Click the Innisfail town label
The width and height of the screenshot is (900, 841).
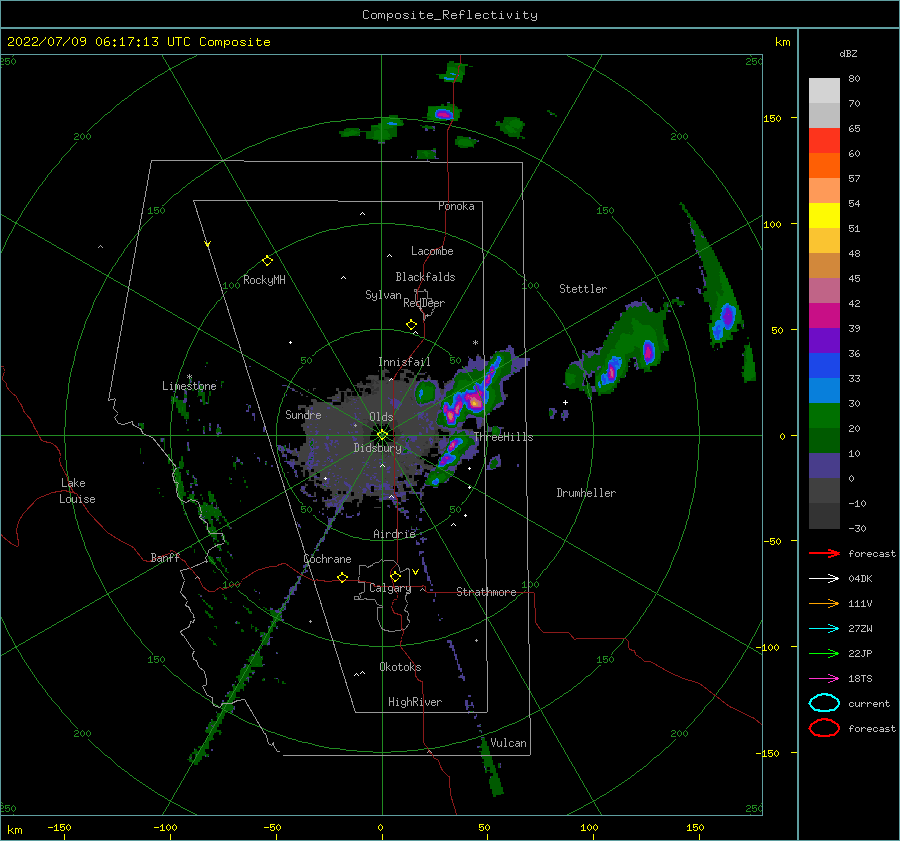point(404,362)
